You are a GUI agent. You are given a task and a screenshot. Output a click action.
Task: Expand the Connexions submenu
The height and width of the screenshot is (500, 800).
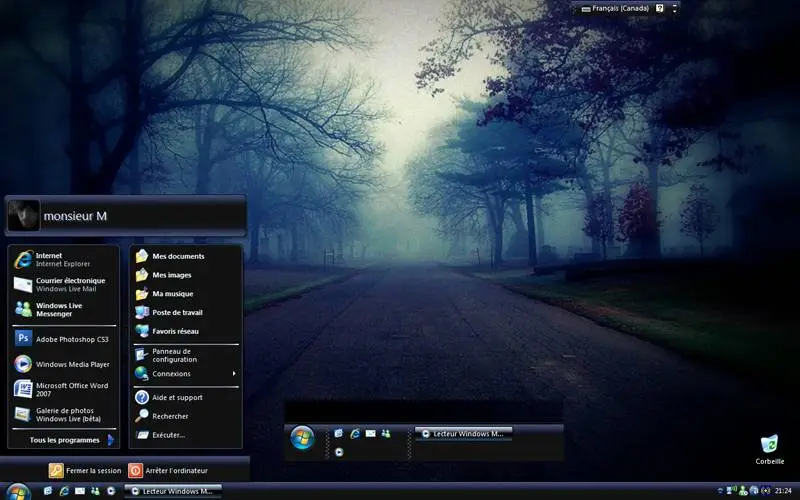point(186,373)
